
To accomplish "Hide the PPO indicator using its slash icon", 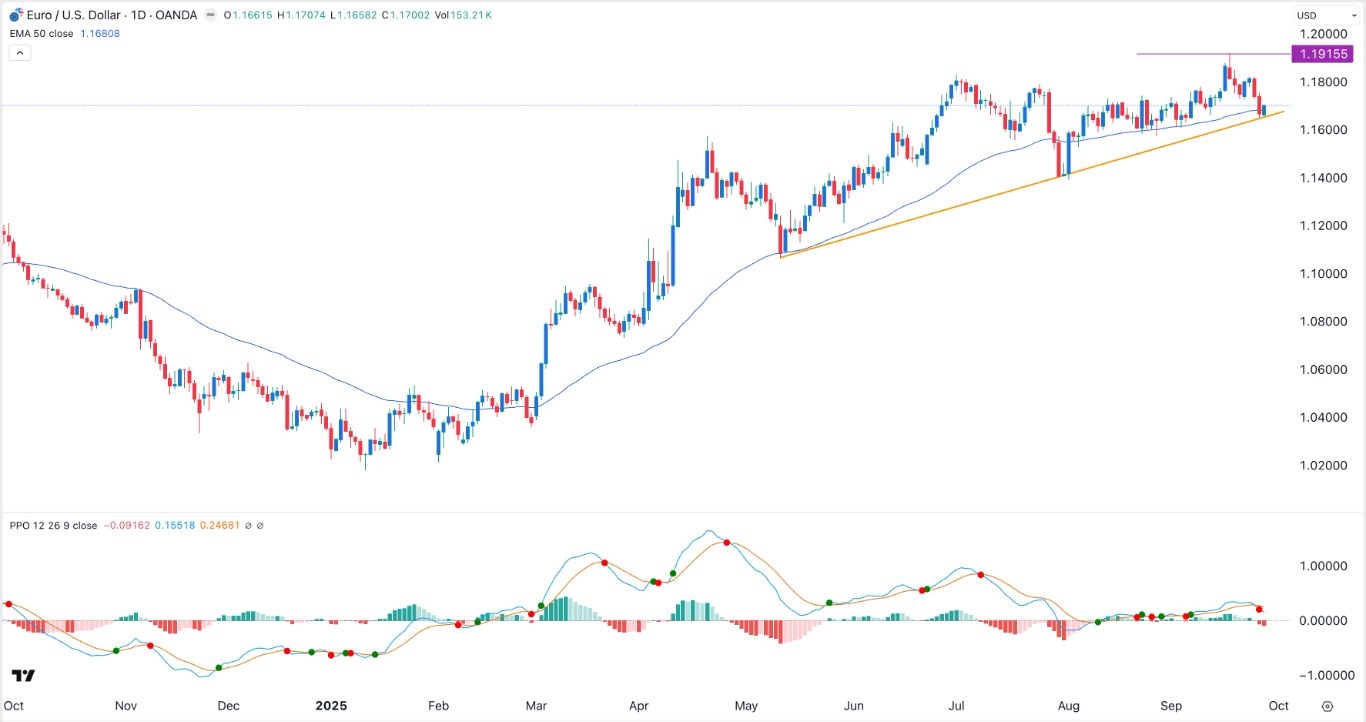I will pyautogui.click(x=248, y=524).
